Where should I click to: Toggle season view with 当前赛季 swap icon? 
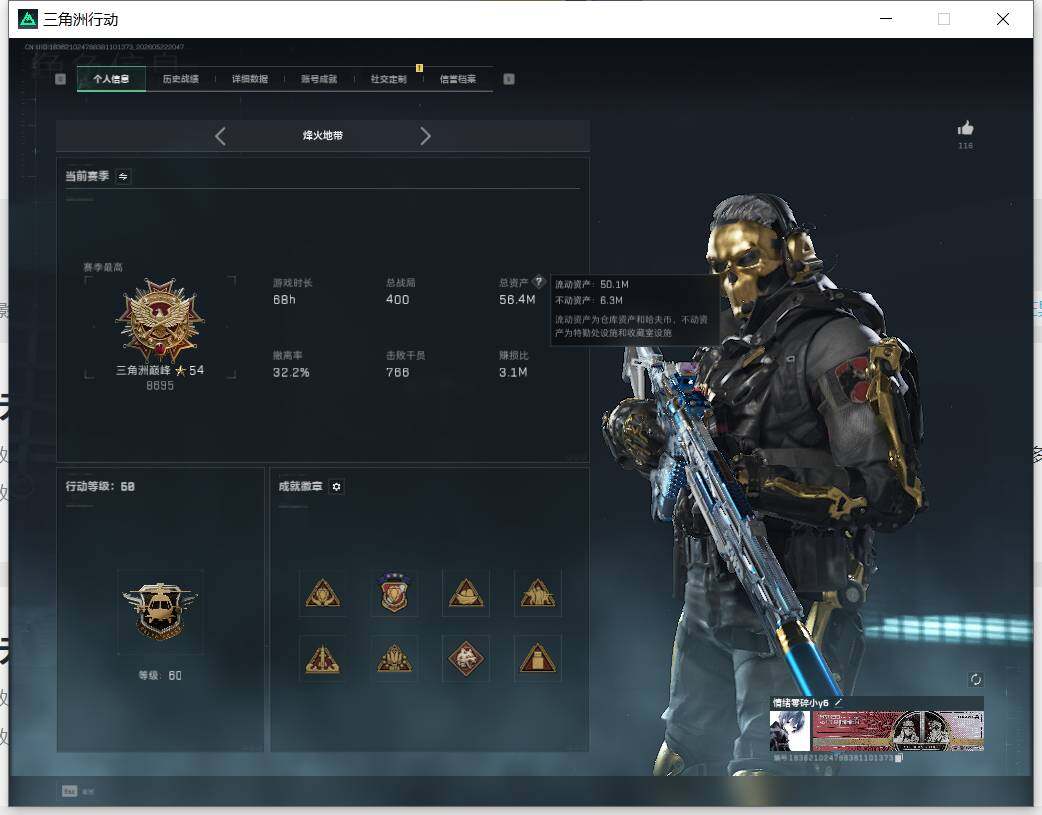123,176
